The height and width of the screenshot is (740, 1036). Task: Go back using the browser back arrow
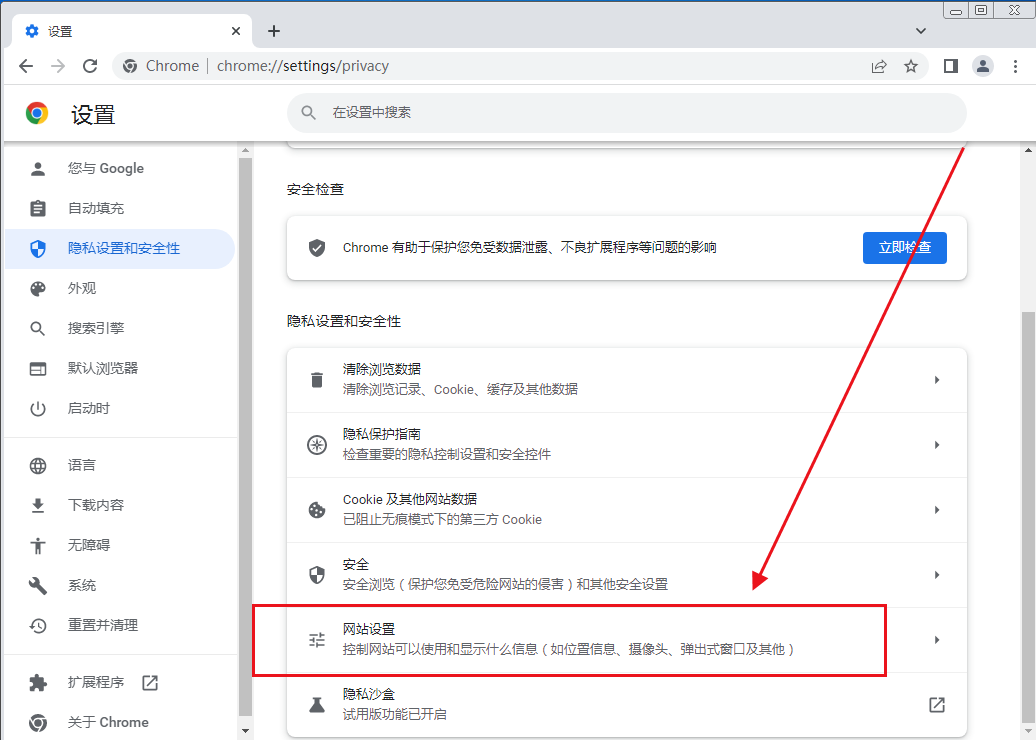tap(26, 66)
